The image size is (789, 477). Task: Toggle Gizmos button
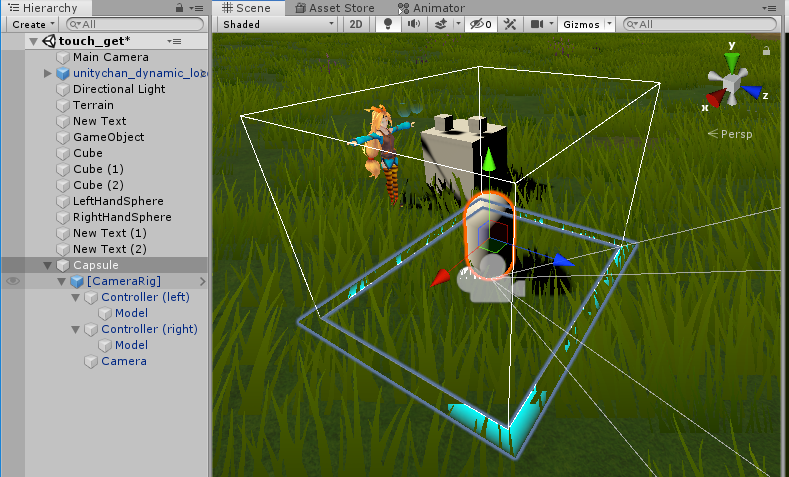pos(581,24)
